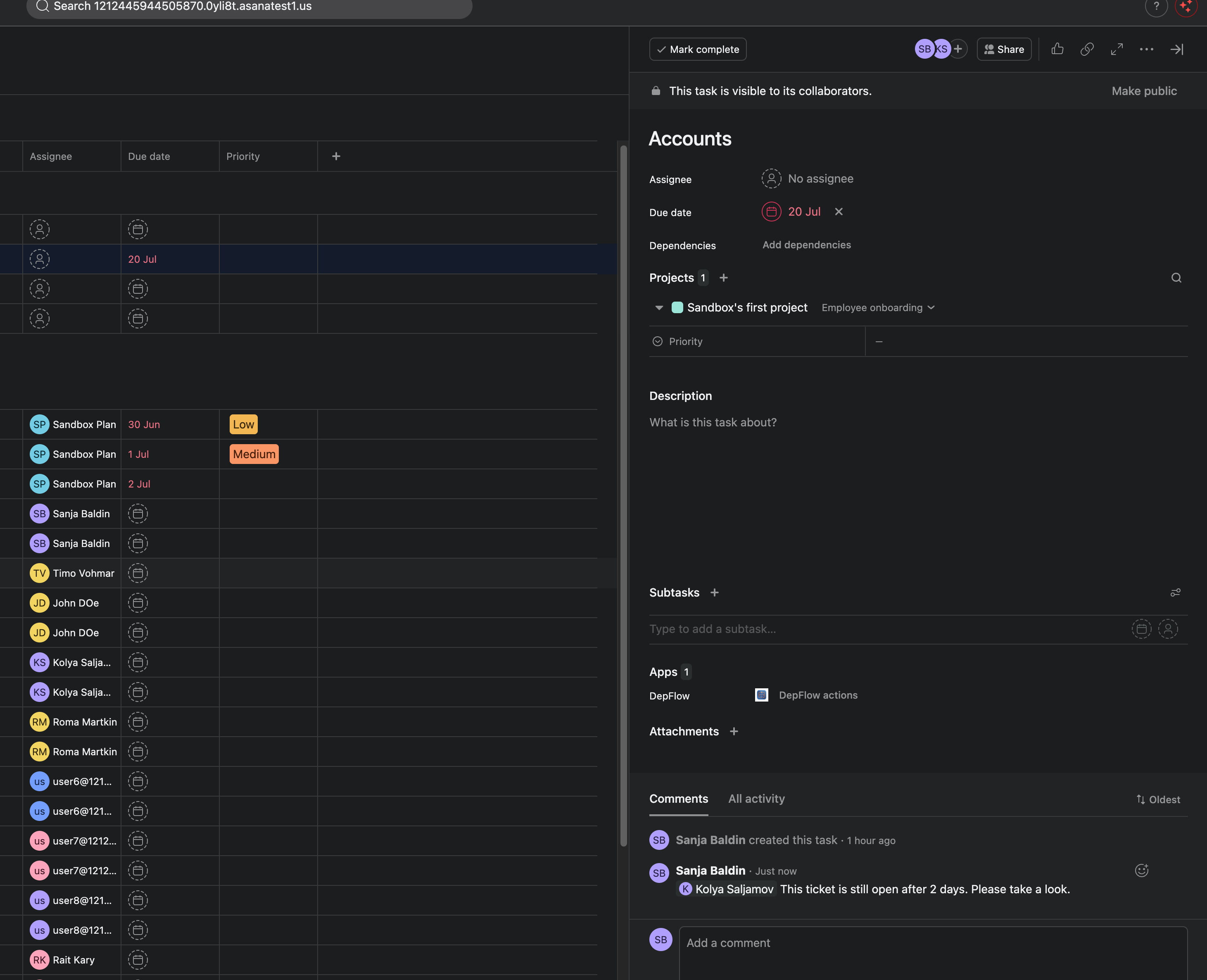Collapse Sandbox's first project fields

point(658,308)
